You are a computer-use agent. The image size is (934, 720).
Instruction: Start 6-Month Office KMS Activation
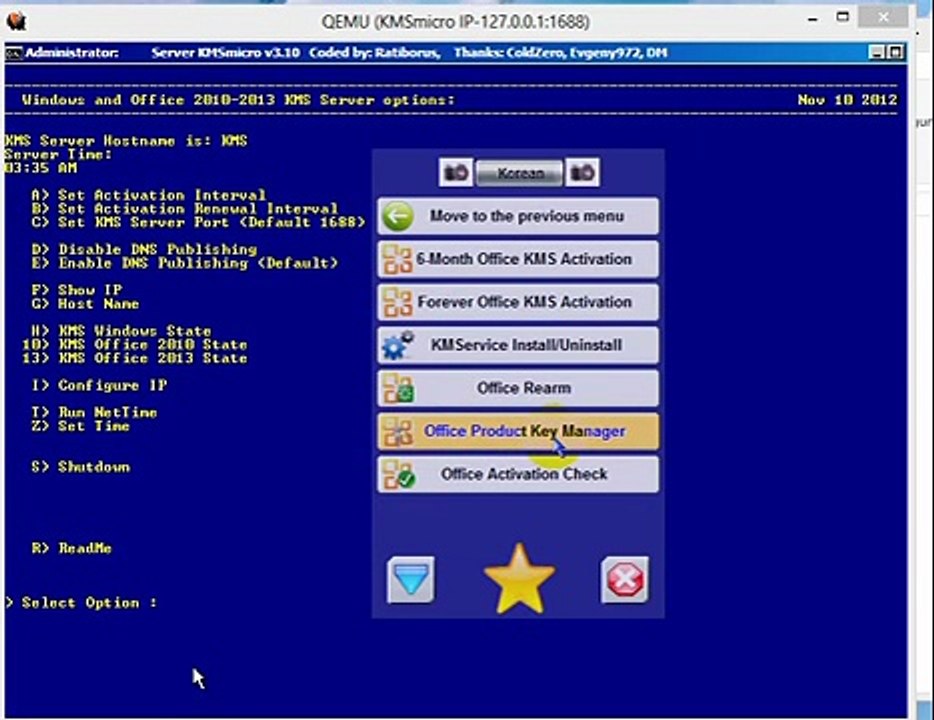(518, 259)
